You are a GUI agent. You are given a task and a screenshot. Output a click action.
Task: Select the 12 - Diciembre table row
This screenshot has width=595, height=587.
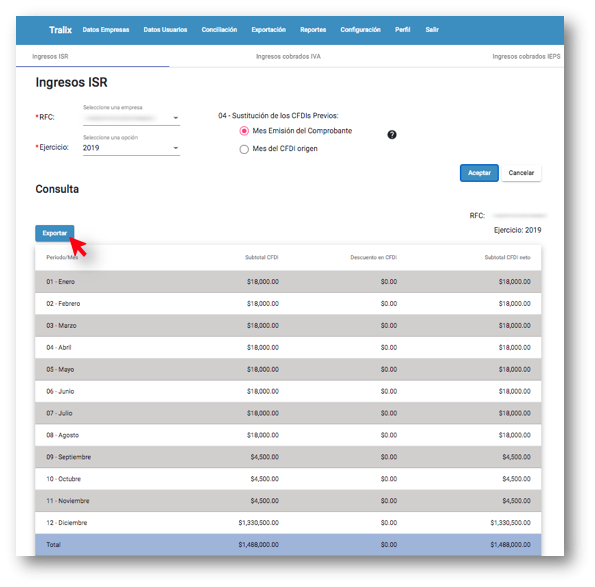(x=288, y=522)
